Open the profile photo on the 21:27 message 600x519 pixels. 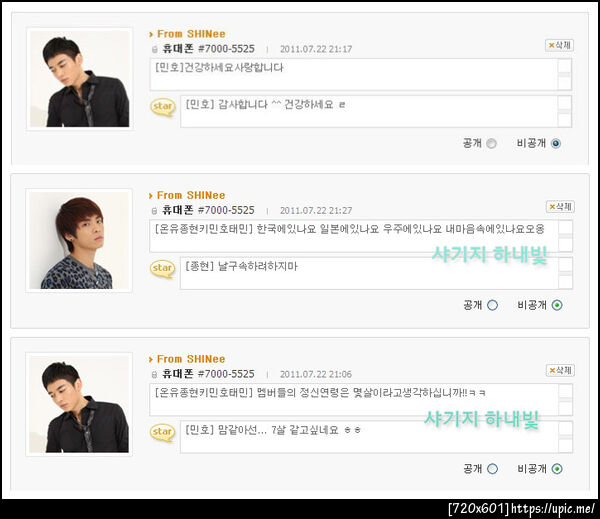point(79,241)
